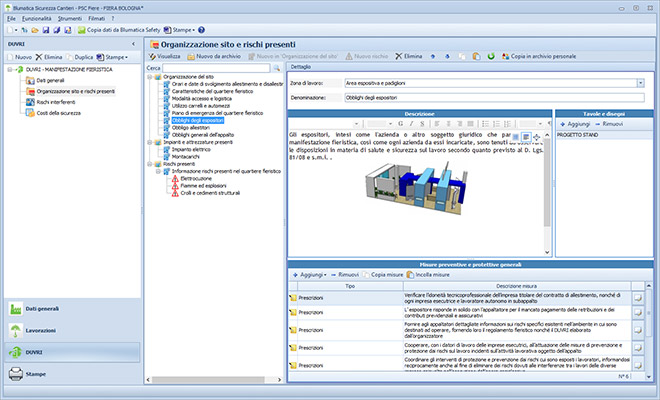
Task: Open the Funzionalità menu
Action: coord(35,19)
